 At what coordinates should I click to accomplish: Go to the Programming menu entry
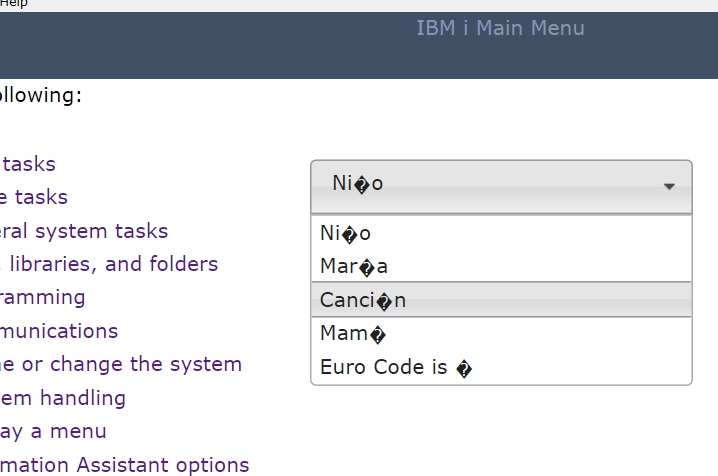[43, 297]
